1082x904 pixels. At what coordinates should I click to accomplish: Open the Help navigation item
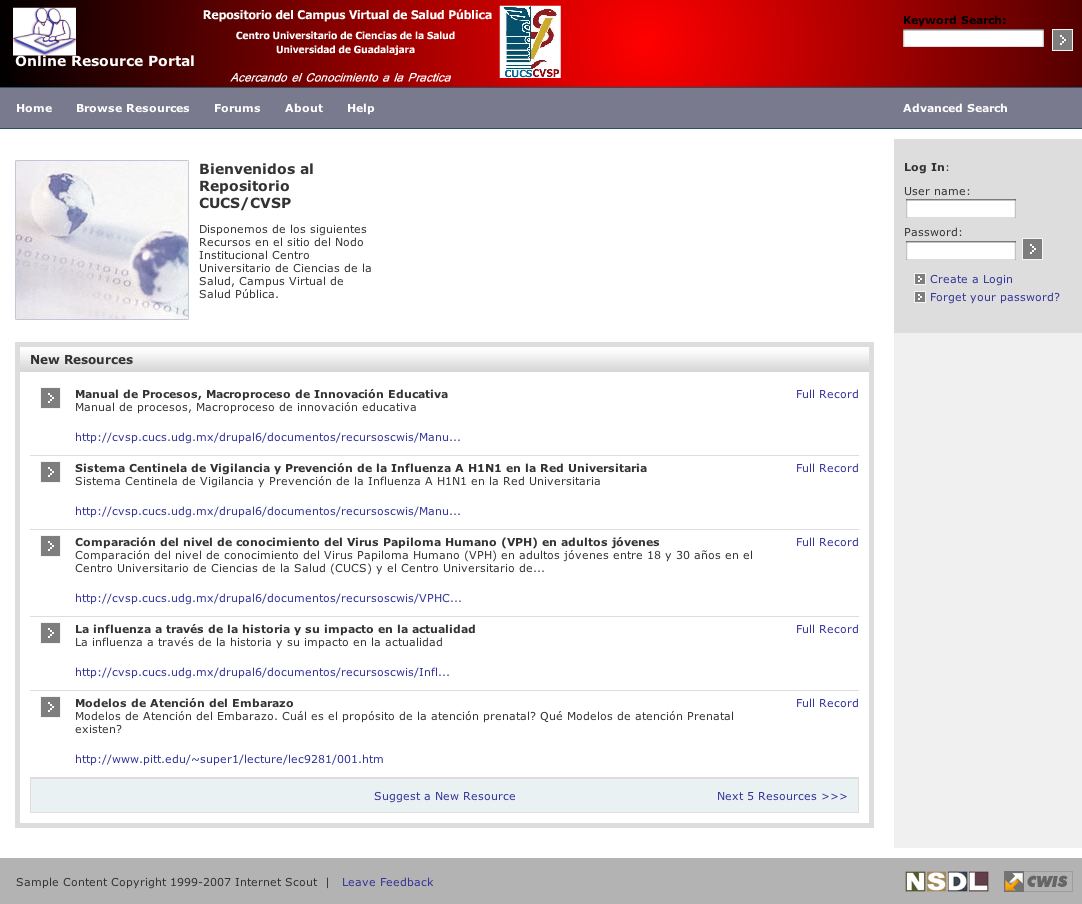(x=360, y=108)
